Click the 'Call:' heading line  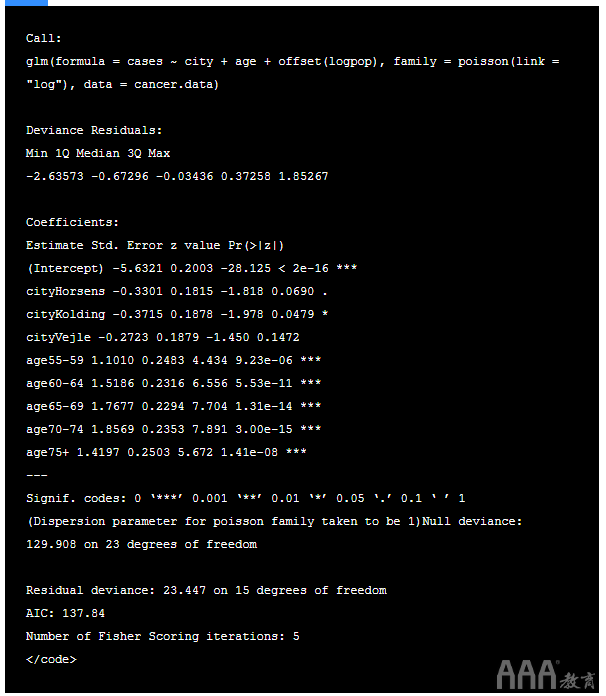[44, 39]
